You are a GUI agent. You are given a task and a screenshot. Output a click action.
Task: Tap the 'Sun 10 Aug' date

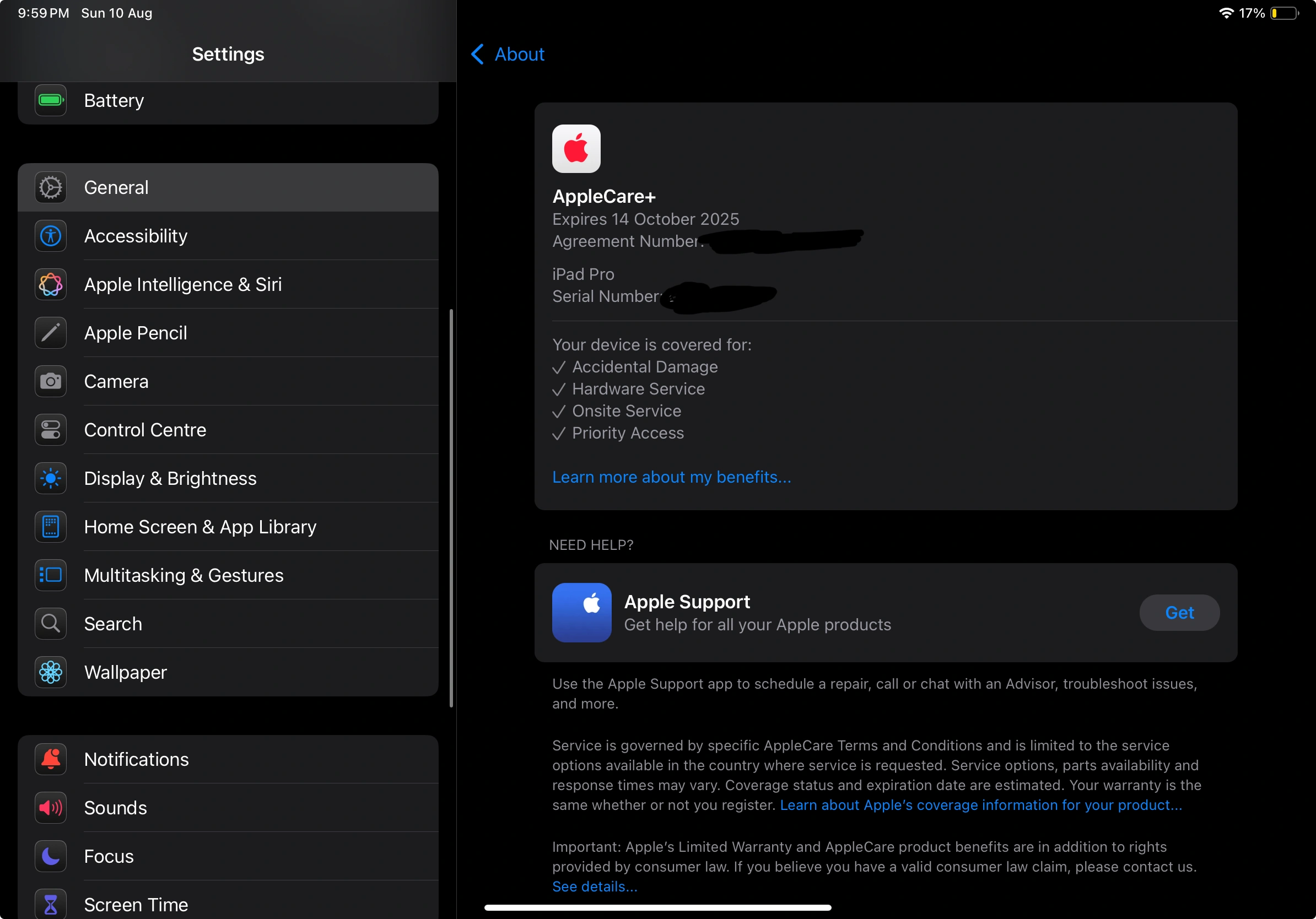(117, 13)
